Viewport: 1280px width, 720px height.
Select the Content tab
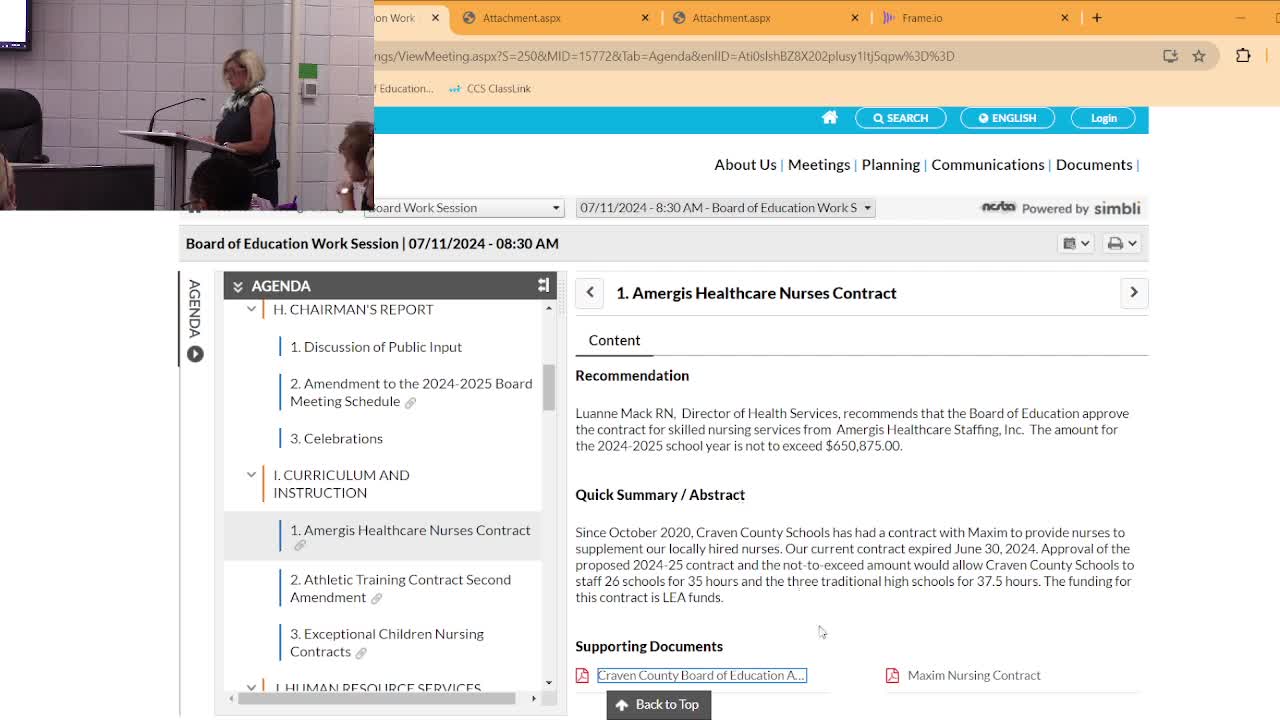(614, 340)
